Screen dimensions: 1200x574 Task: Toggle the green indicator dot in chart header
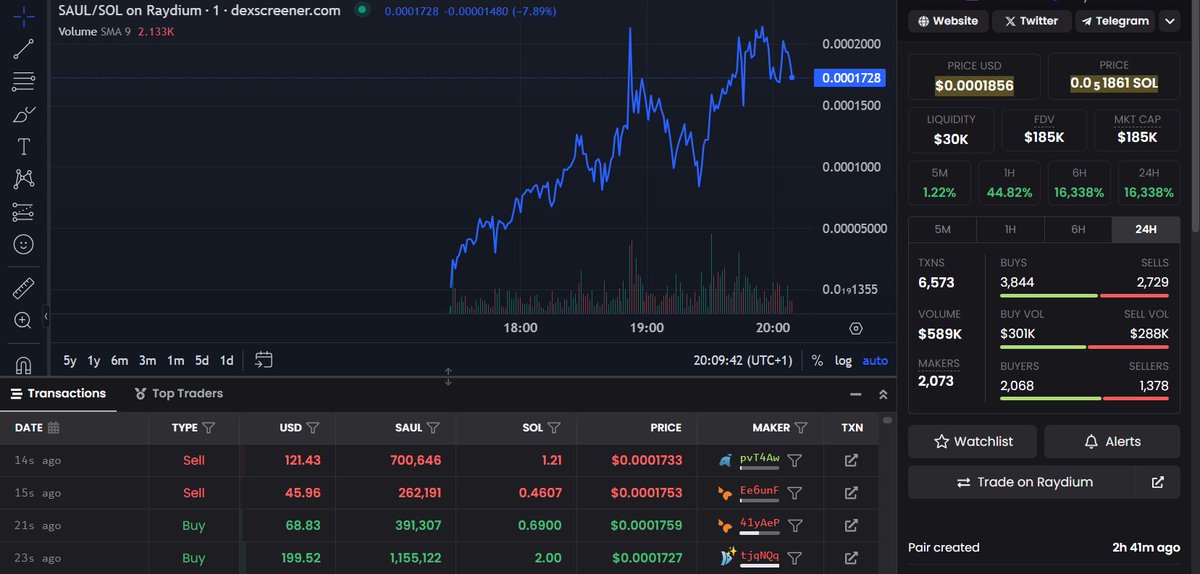(x=362, y=10)
